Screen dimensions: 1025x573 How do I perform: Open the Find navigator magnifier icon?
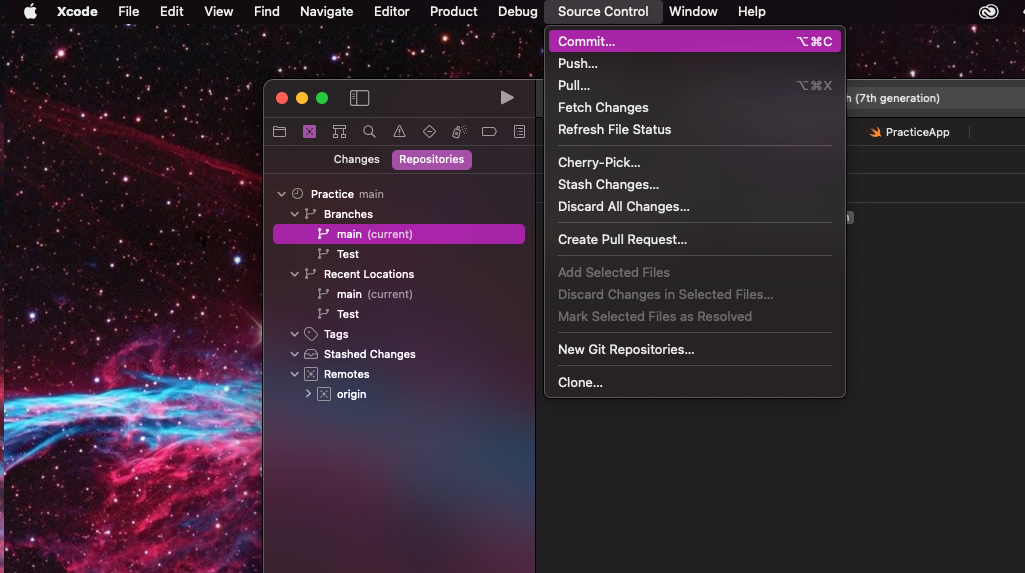369,131
